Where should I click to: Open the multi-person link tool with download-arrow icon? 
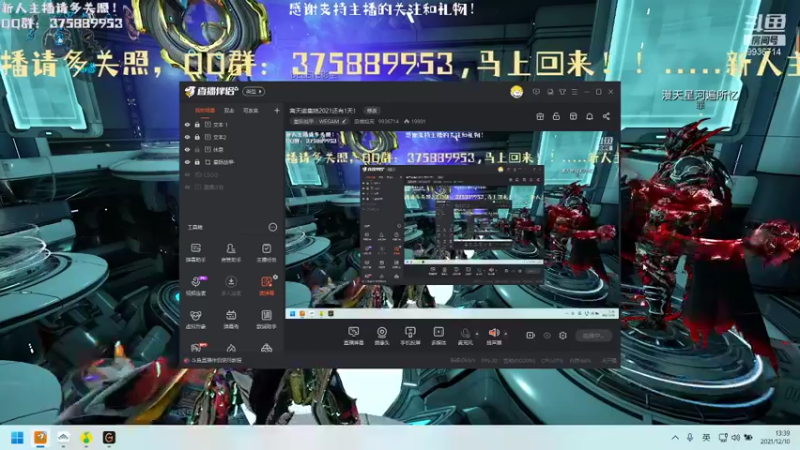pos(231,286)
